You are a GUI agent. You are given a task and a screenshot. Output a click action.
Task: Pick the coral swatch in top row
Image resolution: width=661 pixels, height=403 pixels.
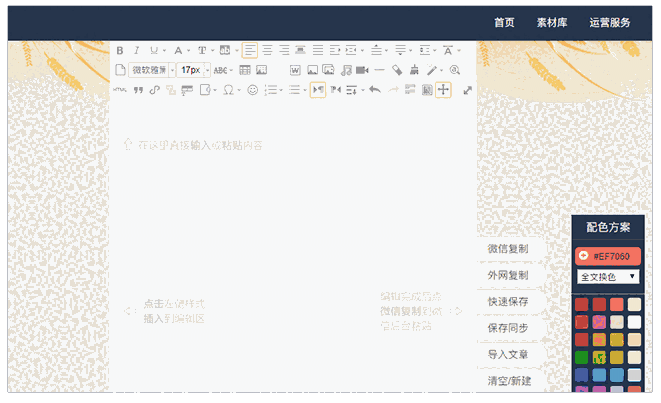616,304
